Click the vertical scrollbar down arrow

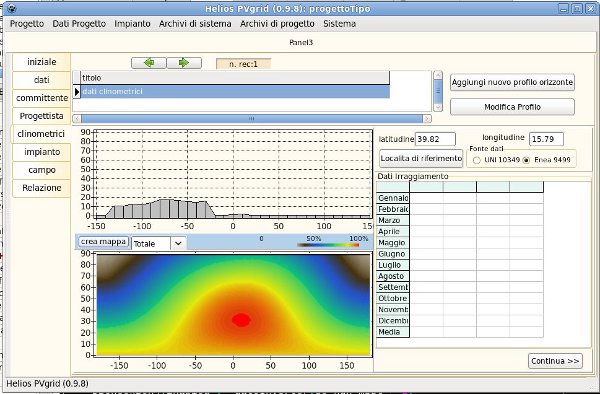click(438, 107)
